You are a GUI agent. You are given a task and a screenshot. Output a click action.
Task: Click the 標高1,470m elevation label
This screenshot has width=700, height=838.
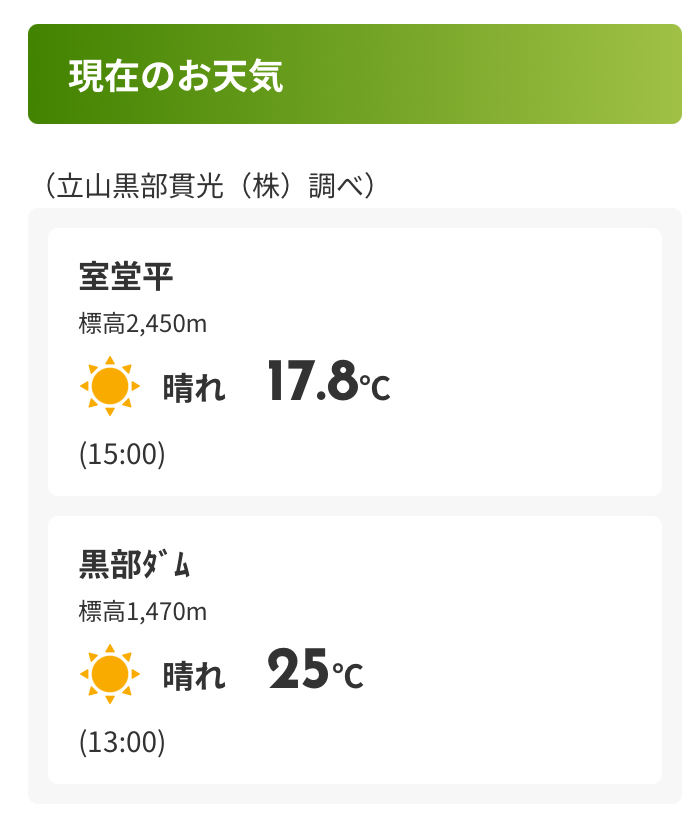(142, 611)
